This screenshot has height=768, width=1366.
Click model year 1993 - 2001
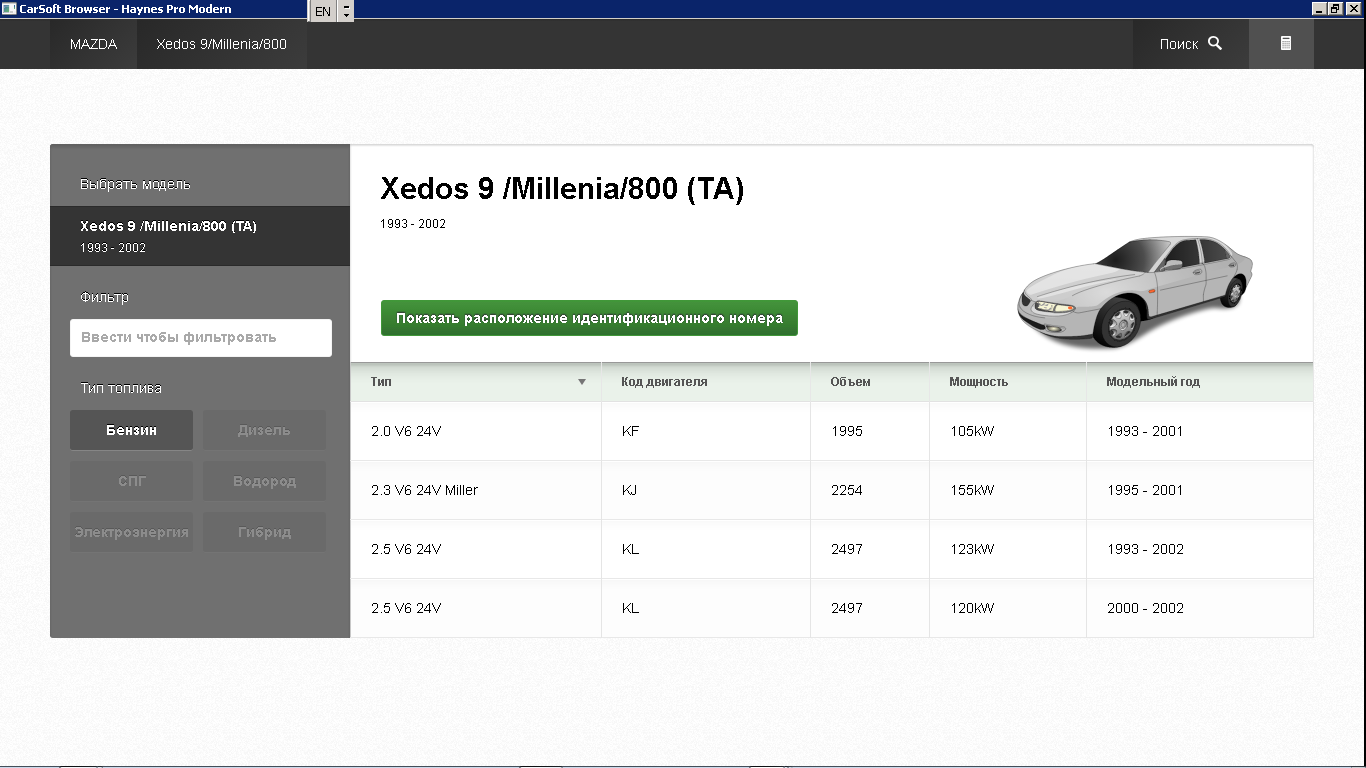point(1145,431)
